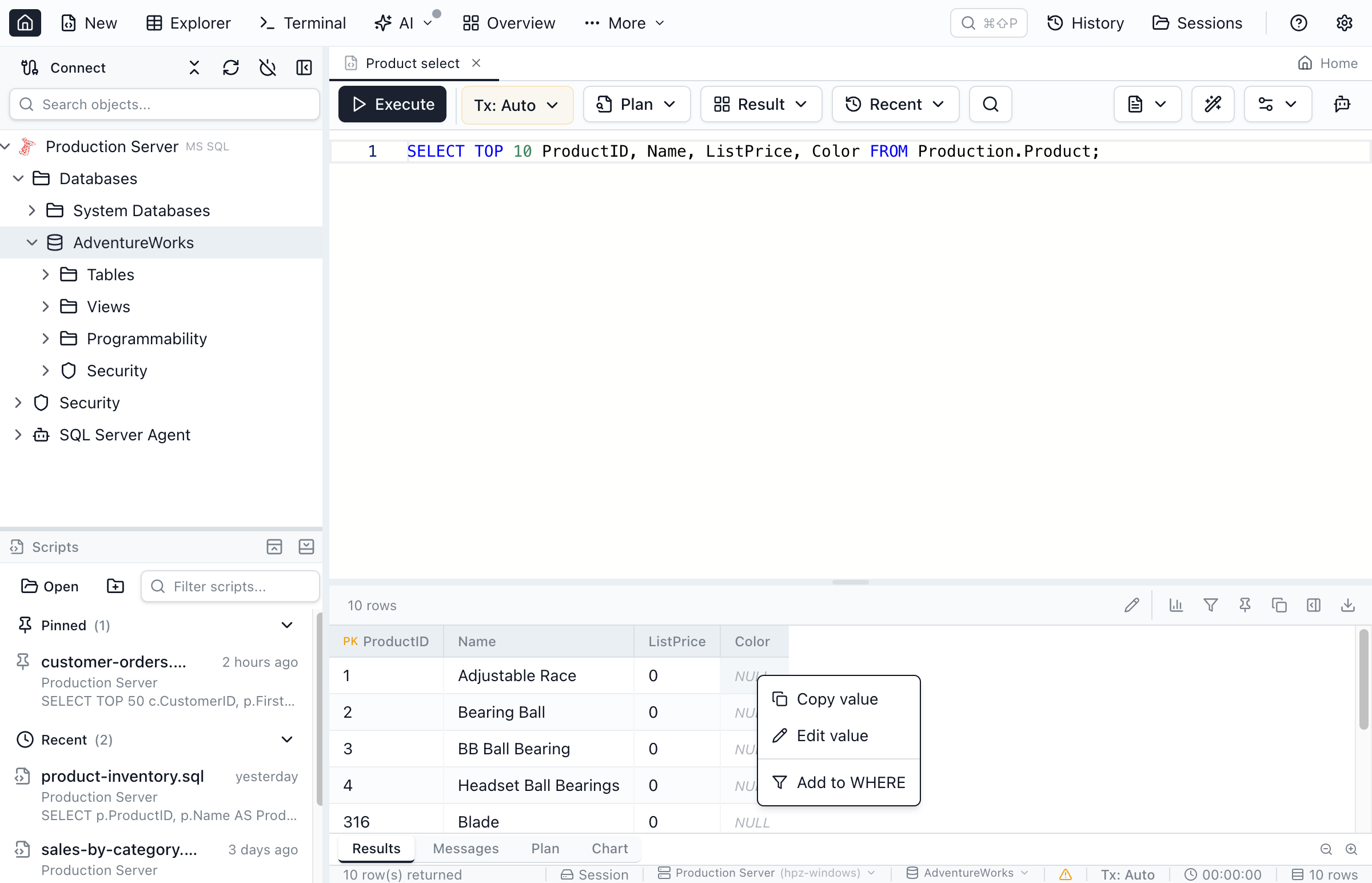Collapse the Recent scripts section
This screenshot has height=883, width=1372.
click(287, 739)
